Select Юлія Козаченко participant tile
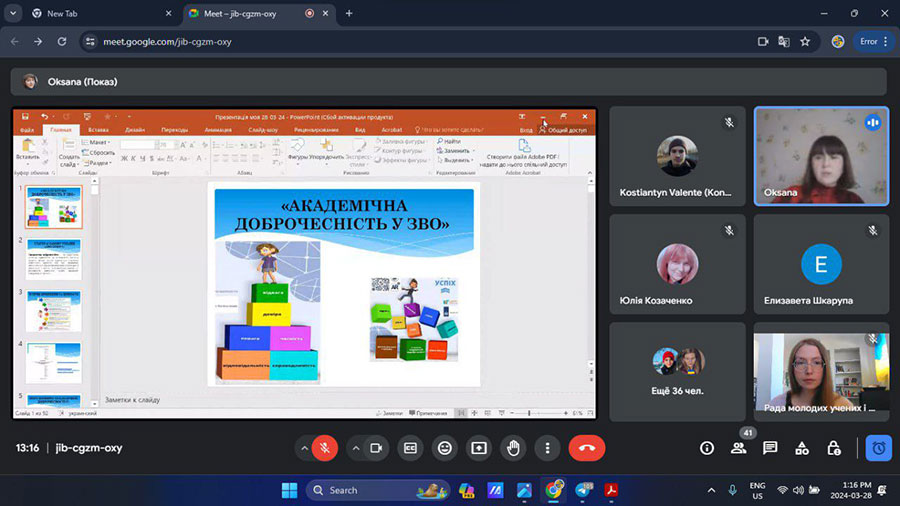The height and width of the screenshot is (506, 900). point(677,264)
